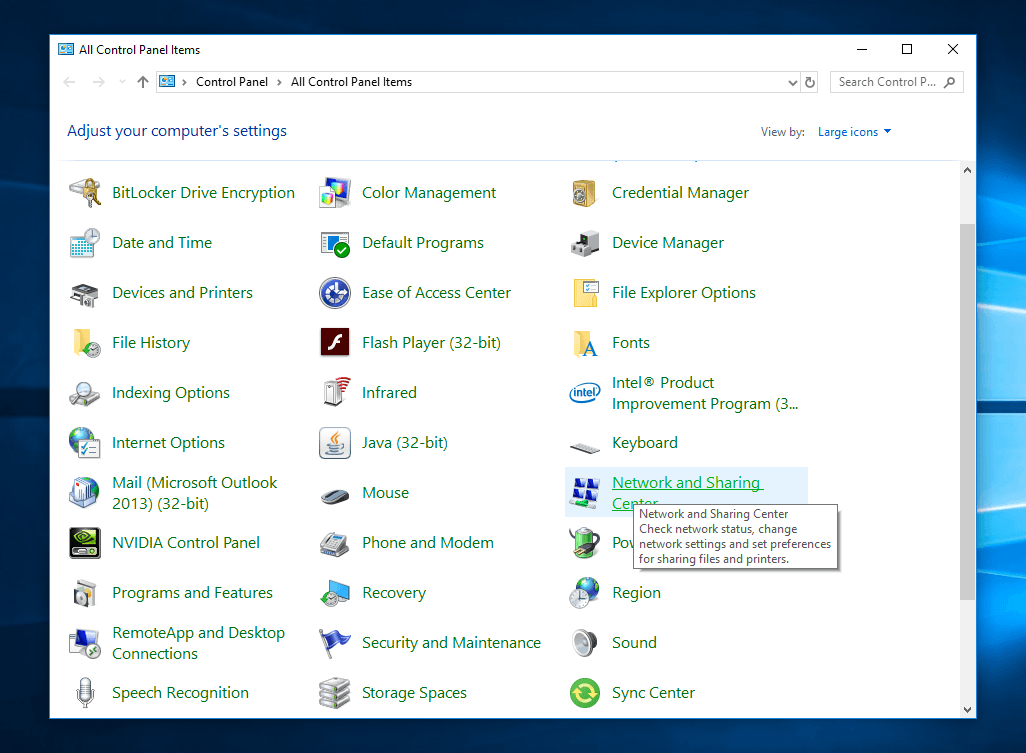Open the Infrared icon
The height and width of the screenshot is (753, 1026).
pos(335,393)
